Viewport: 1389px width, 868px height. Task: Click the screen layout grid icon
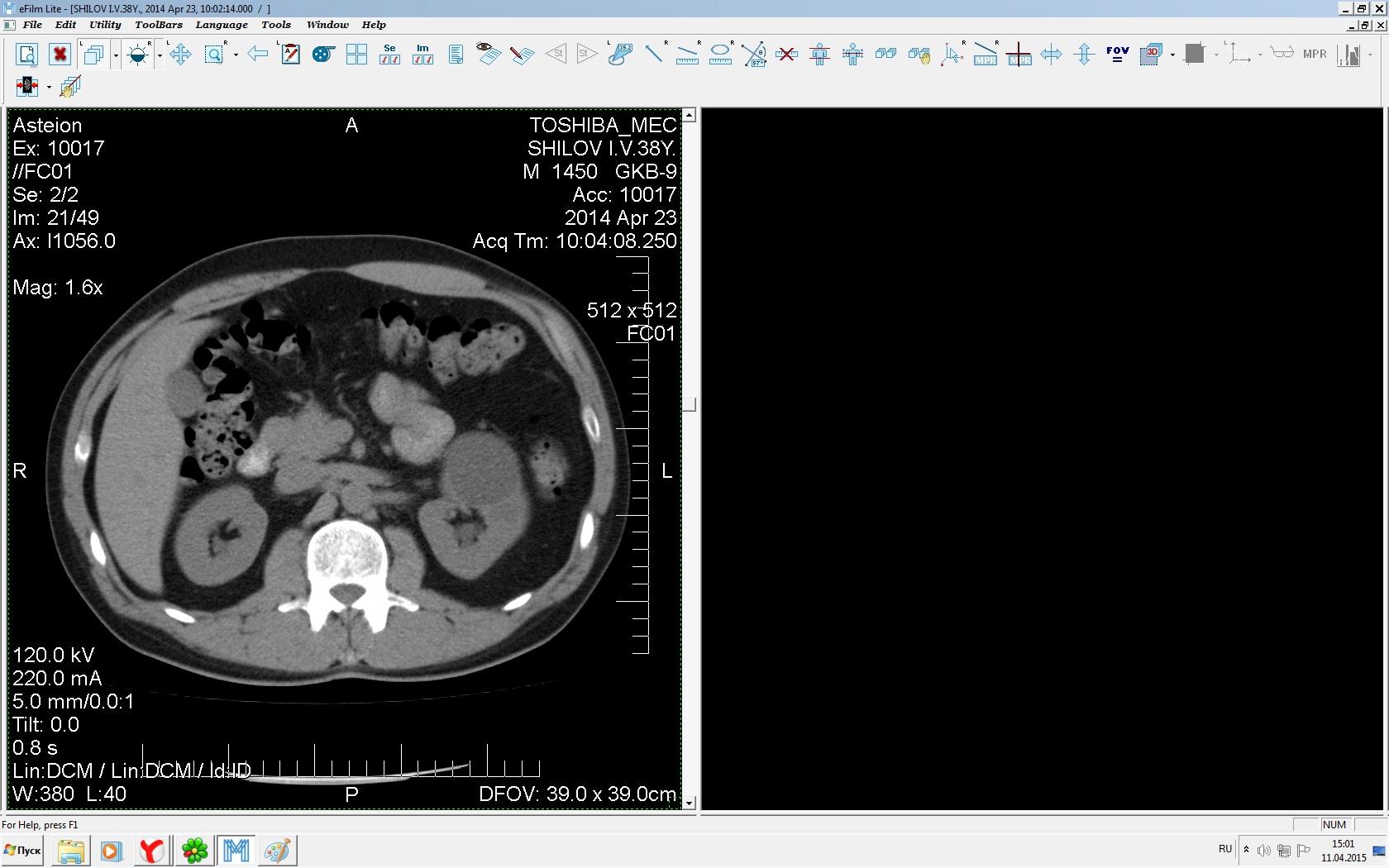[356, 55]
